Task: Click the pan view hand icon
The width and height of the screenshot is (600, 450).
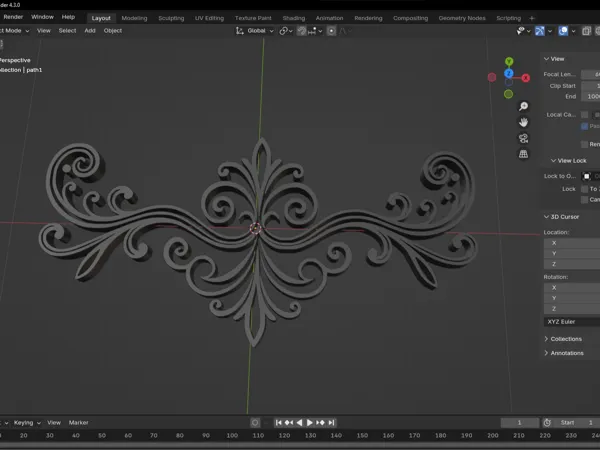Action: [523, 122]
